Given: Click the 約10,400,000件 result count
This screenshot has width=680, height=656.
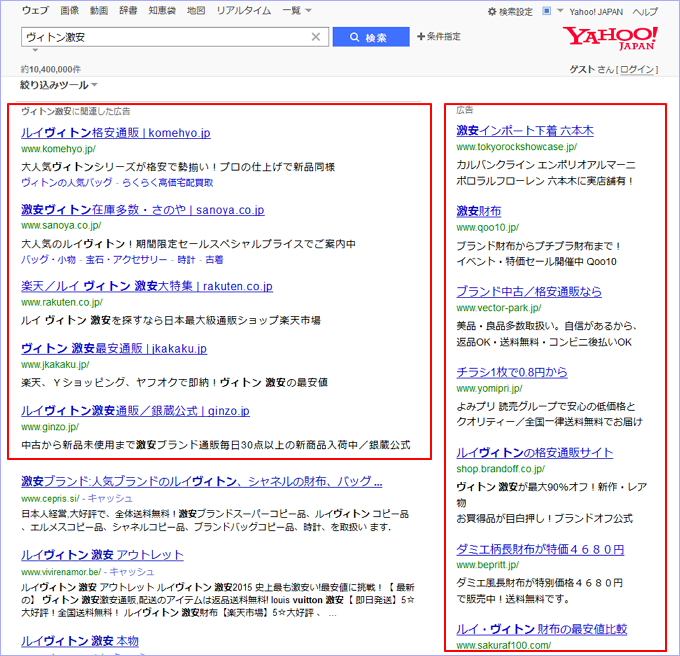Looking at the screenshot, I should pyautogui.click(x=51, y=69).
